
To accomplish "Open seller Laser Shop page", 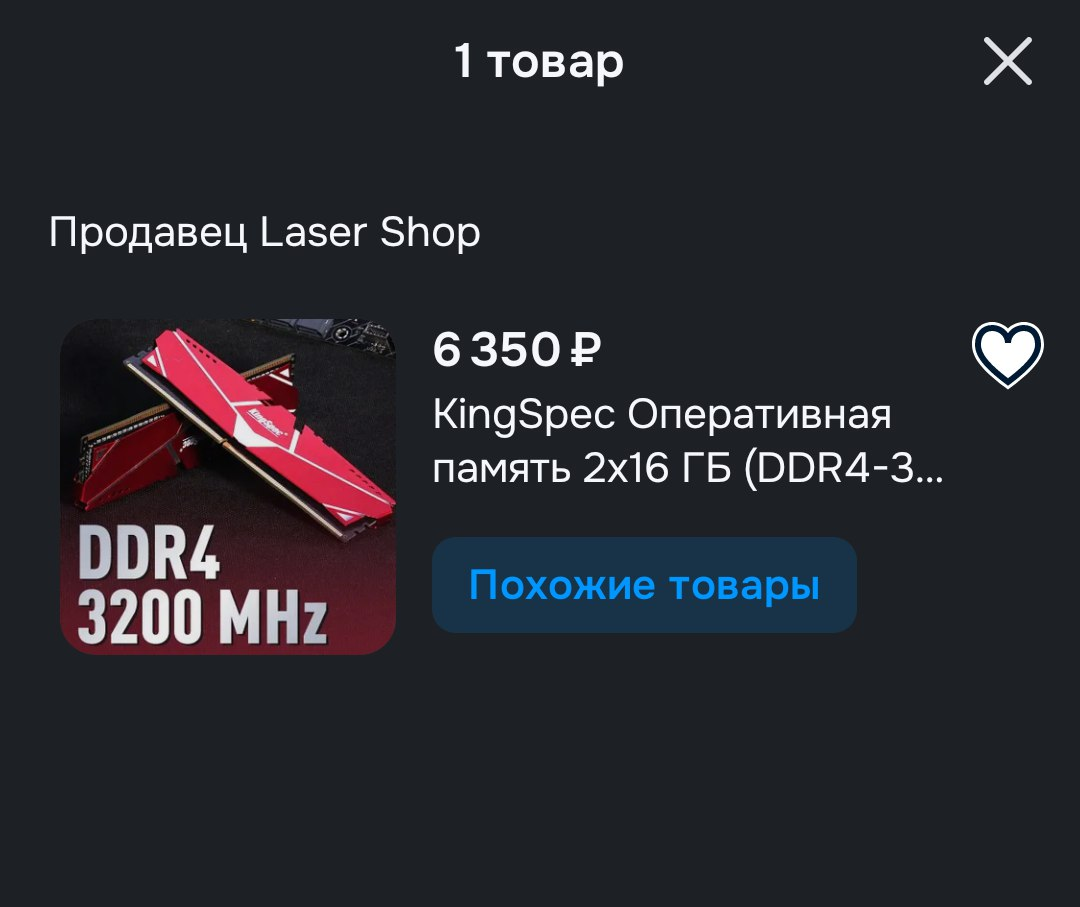I will coord(264,232).
